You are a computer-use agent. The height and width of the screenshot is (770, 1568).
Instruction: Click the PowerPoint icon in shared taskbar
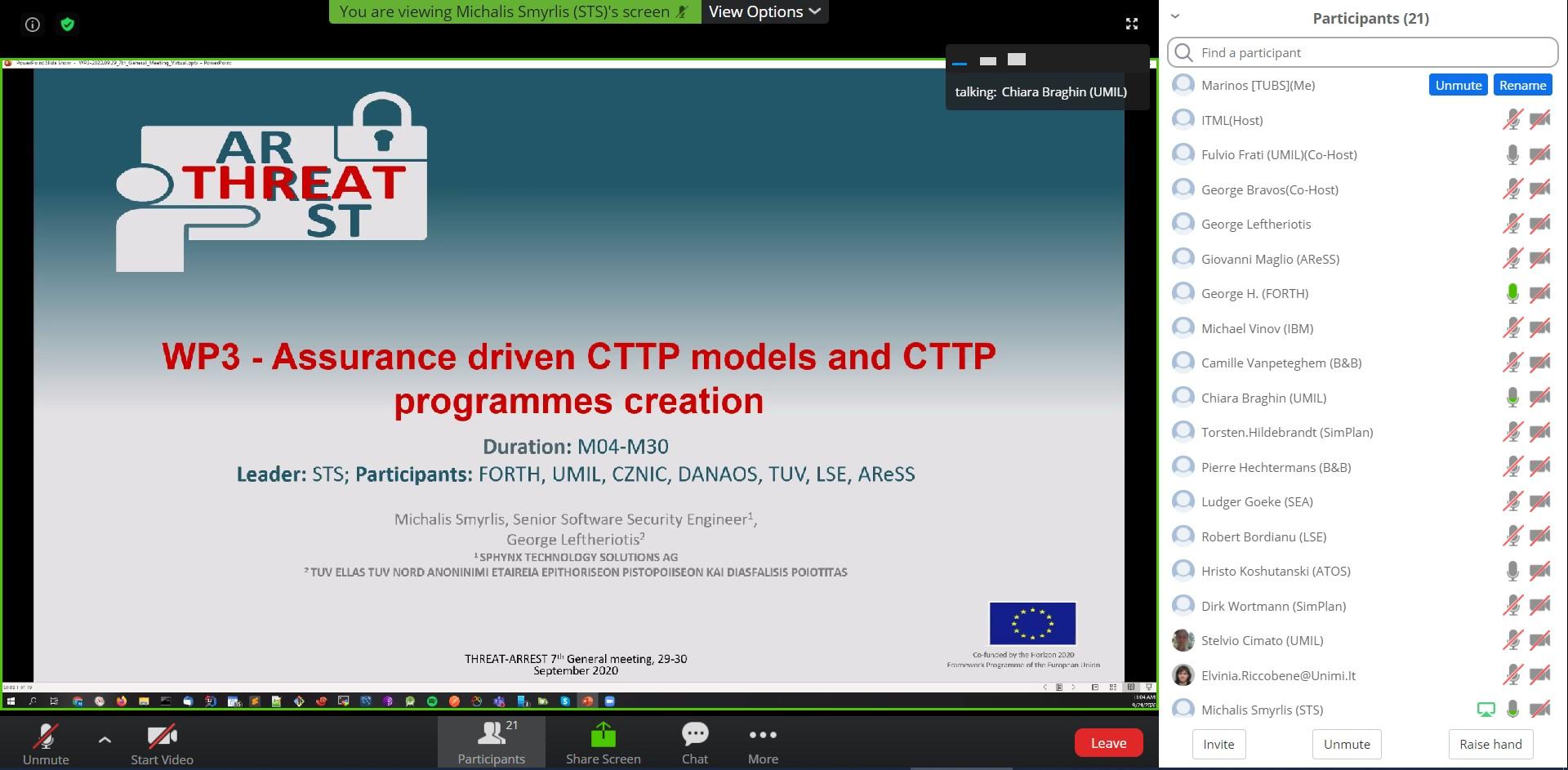[587, 701]
